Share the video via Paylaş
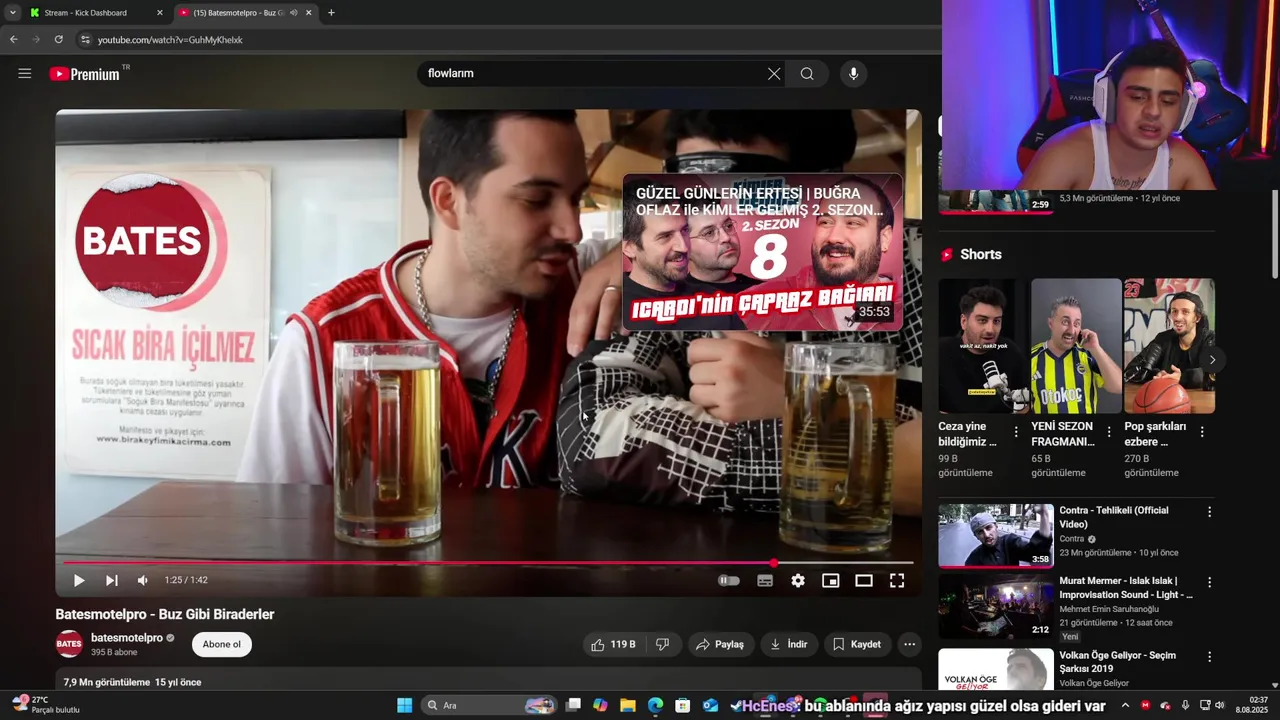Screen dimensions: 1280x720 pyautogui.click(x=720, y=644)
